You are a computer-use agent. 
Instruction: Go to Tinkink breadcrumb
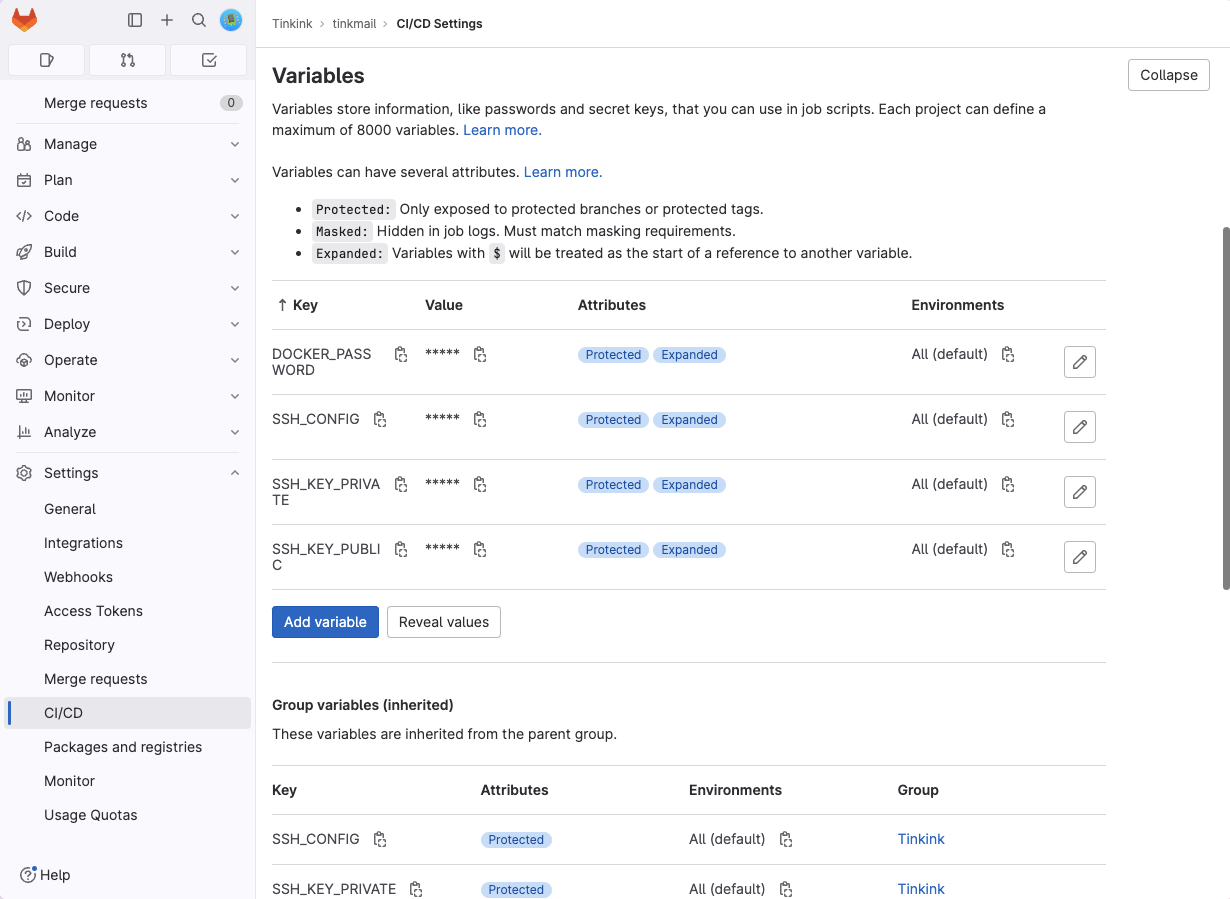point(292,23)
